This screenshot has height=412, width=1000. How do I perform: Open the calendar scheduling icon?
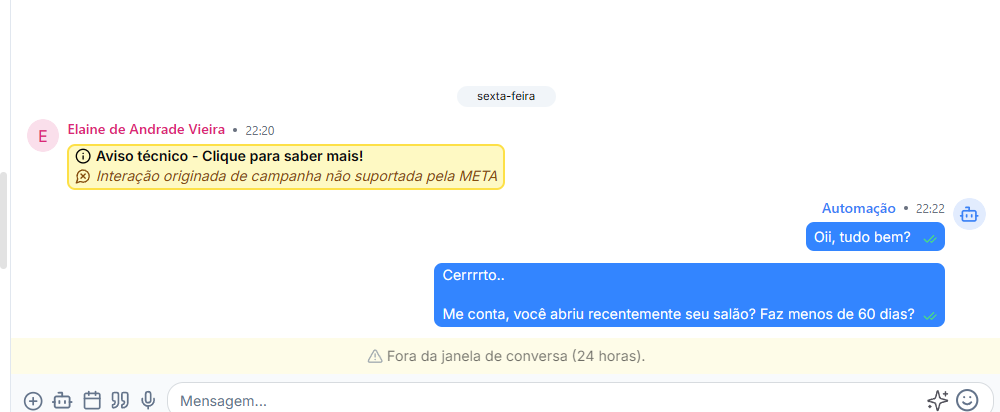pyautogui.click(x=92, y=401)
